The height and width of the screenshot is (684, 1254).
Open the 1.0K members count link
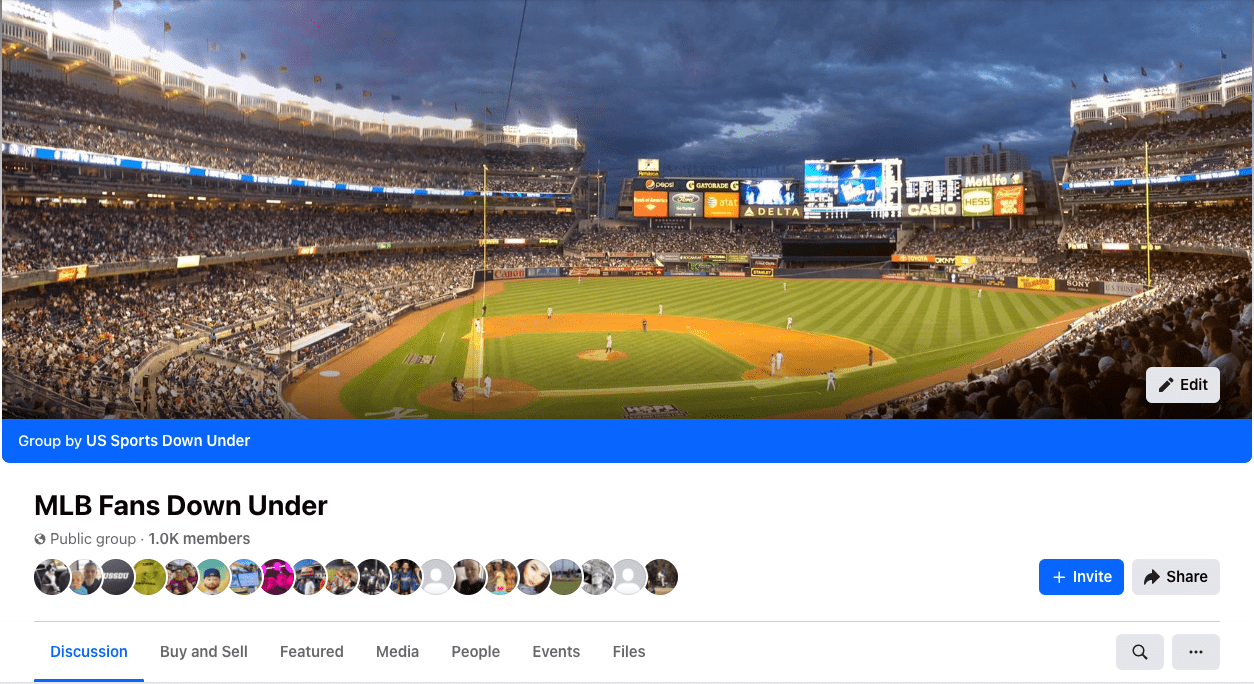tap(199, 539)
